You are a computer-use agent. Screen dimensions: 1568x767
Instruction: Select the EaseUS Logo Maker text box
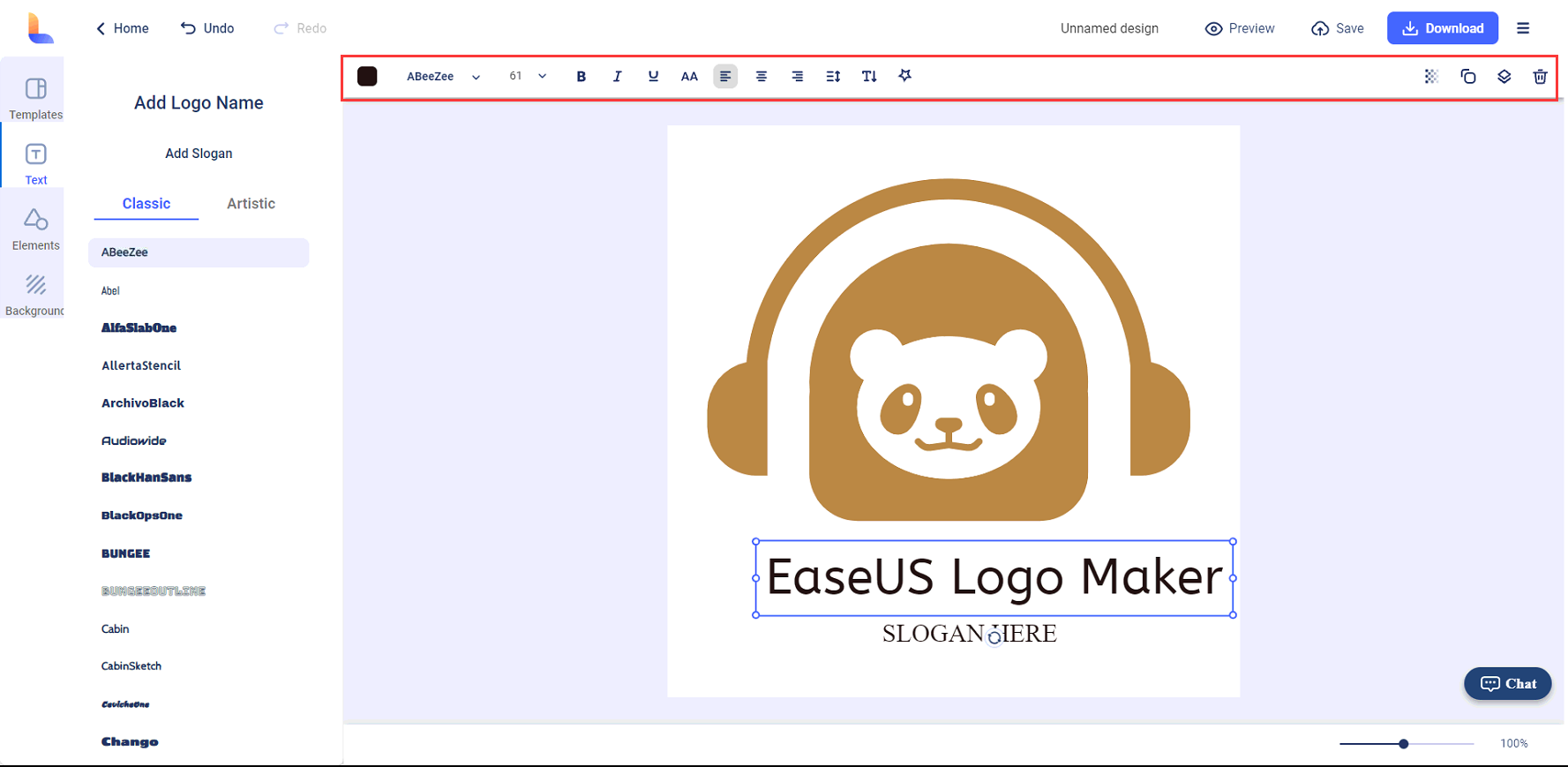pos(994,578)
